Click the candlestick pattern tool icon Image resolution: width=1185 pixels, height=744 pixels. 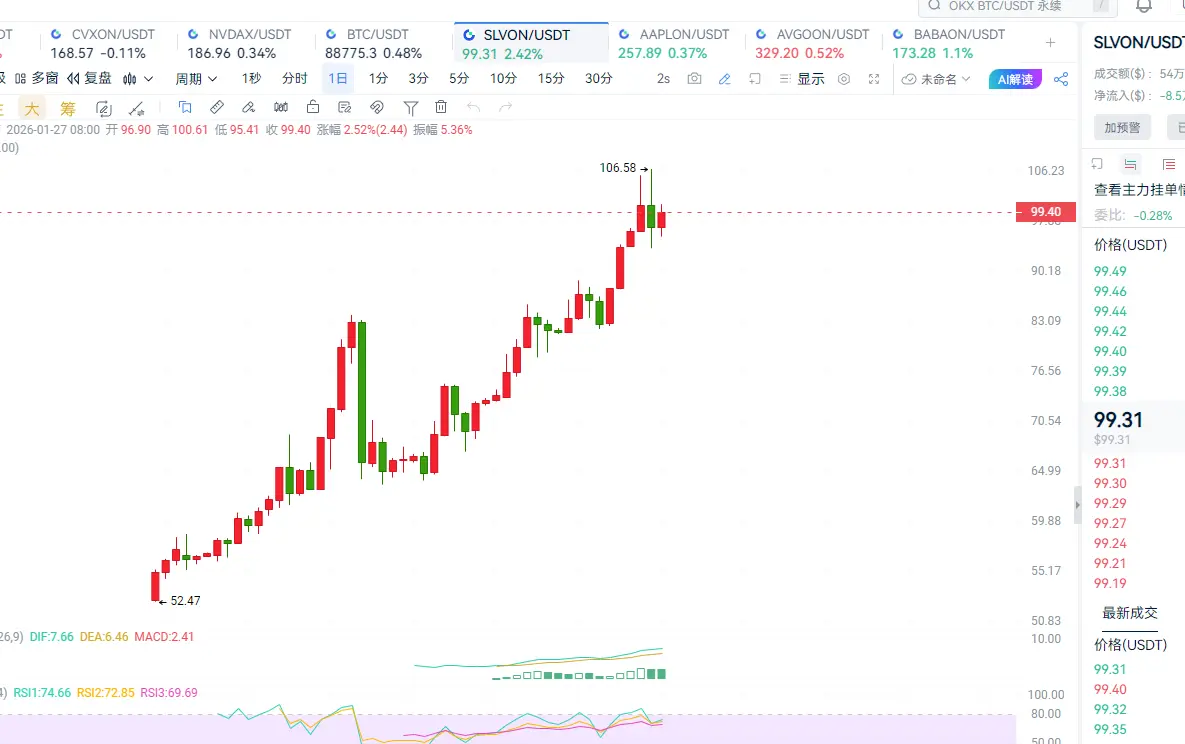pos(281,107)
